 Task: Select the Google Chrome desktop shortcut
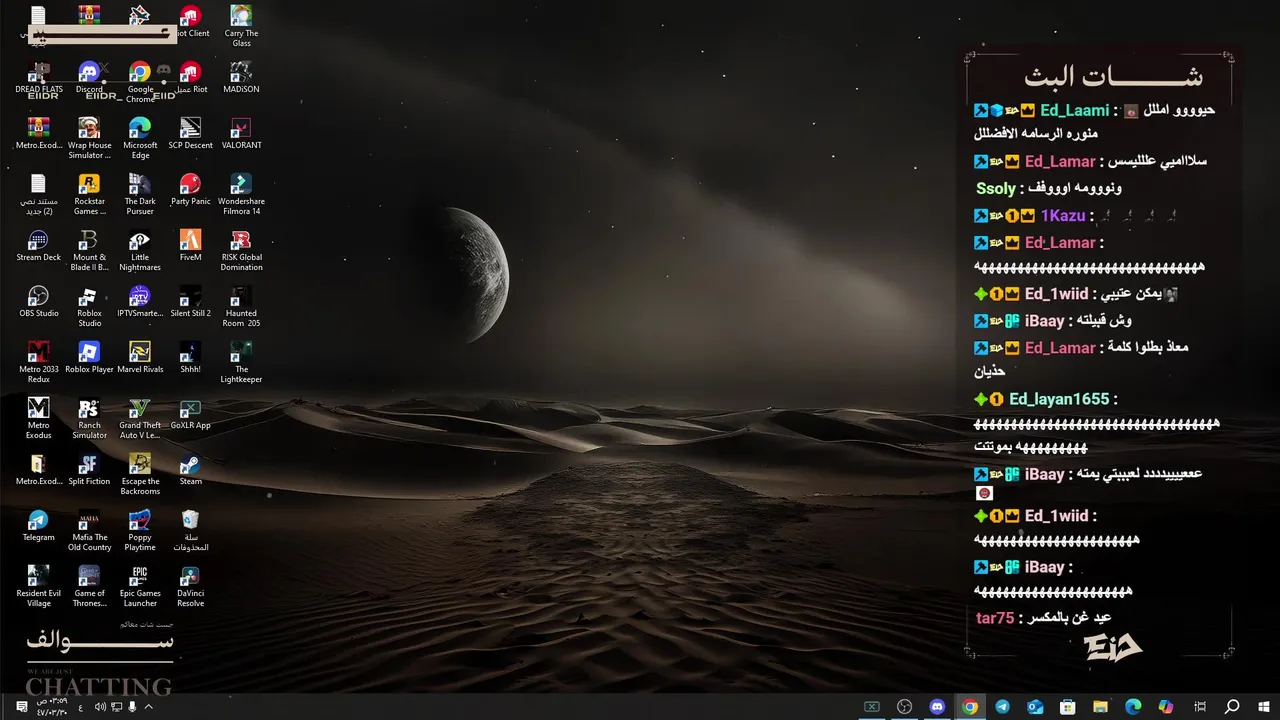(x=140, y=83)
